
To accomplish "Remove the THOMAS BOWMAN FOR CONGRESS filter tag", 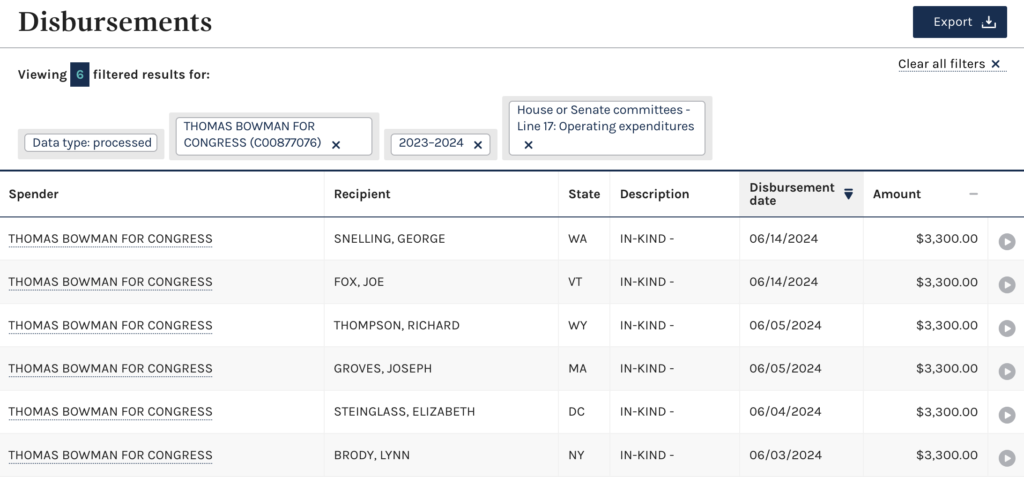I will (336, 145).
